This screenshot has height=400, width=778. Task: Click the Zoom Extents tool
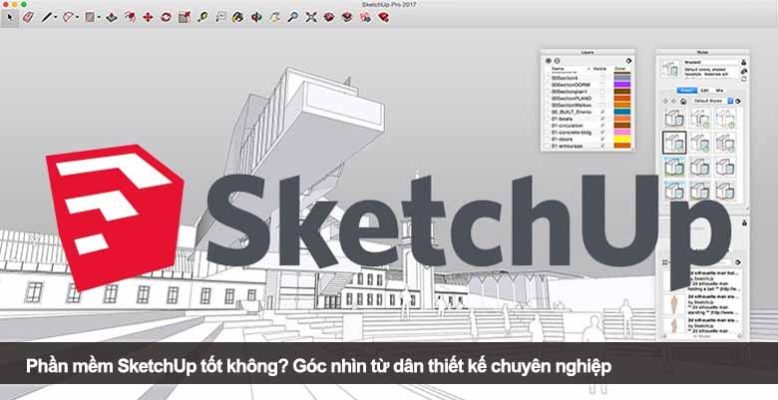coord(311,17)
